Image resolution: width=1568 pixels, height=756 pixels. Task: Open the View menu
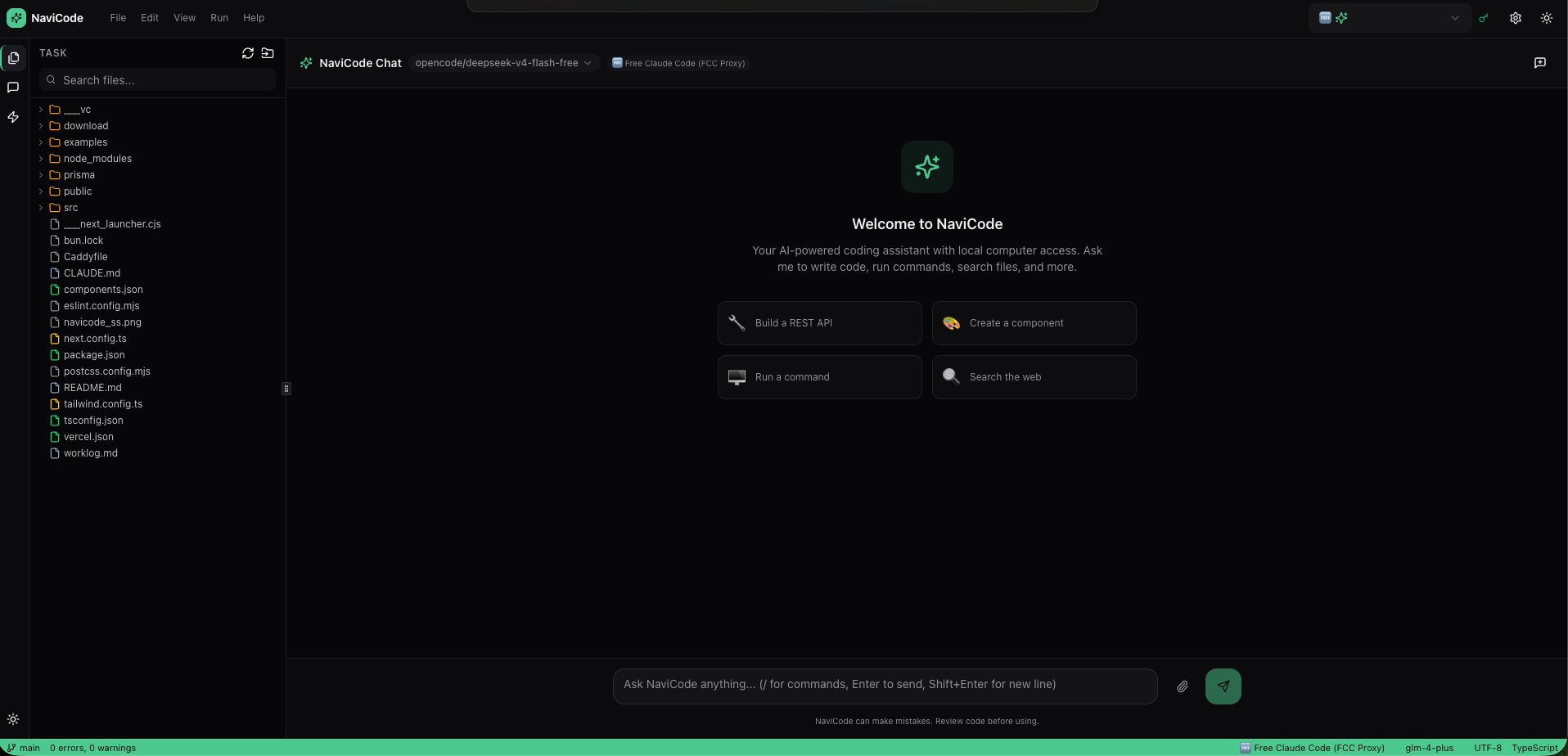[x=184, y=18]
